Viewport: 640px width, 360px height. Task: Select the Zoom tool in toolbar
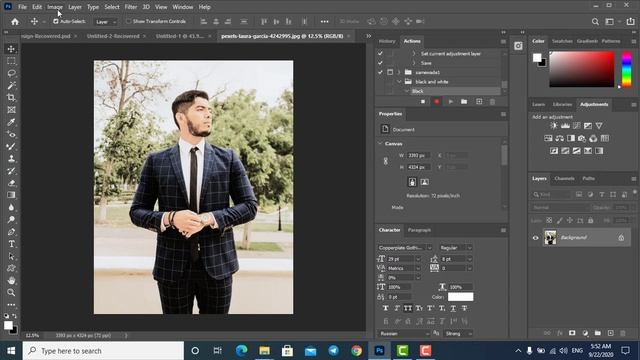pos(11,293)
